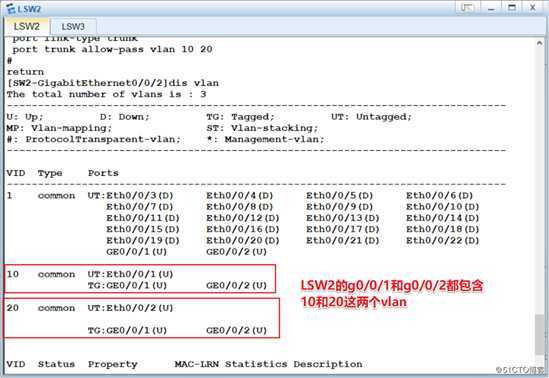Viewport: 549px width, 378px height.
Task: Click the 'Status' column header
Action: click(x=56, y=364)
